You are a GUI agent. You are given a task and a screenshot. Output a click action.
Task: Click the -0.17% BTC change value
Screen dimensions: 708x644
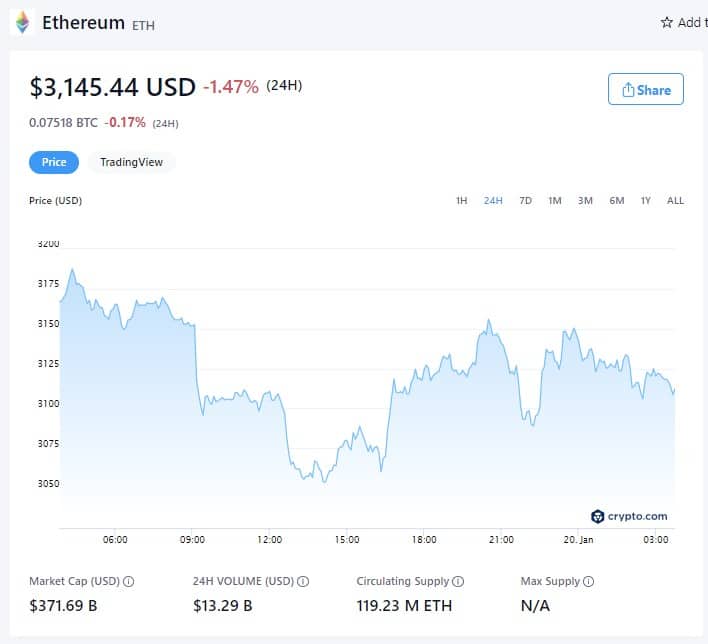point(125,122)
